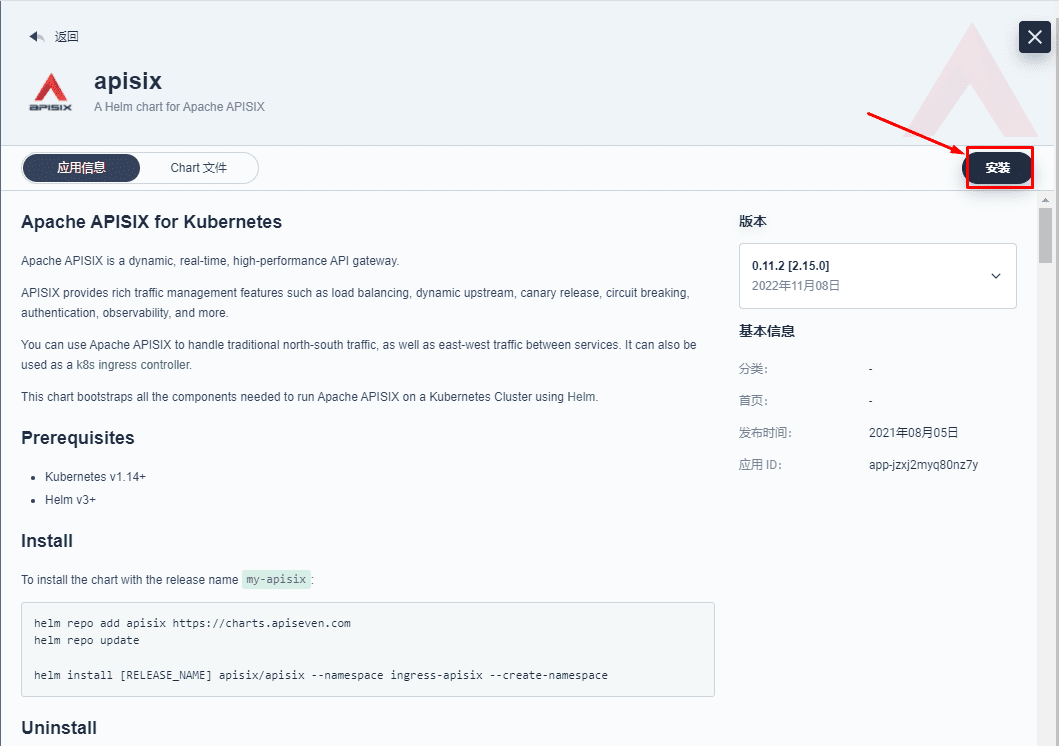Click the vertical scrollbar thumb
Image resolution: width=1059 pixels, height=746 pixels.
(x=1045, y=235)
